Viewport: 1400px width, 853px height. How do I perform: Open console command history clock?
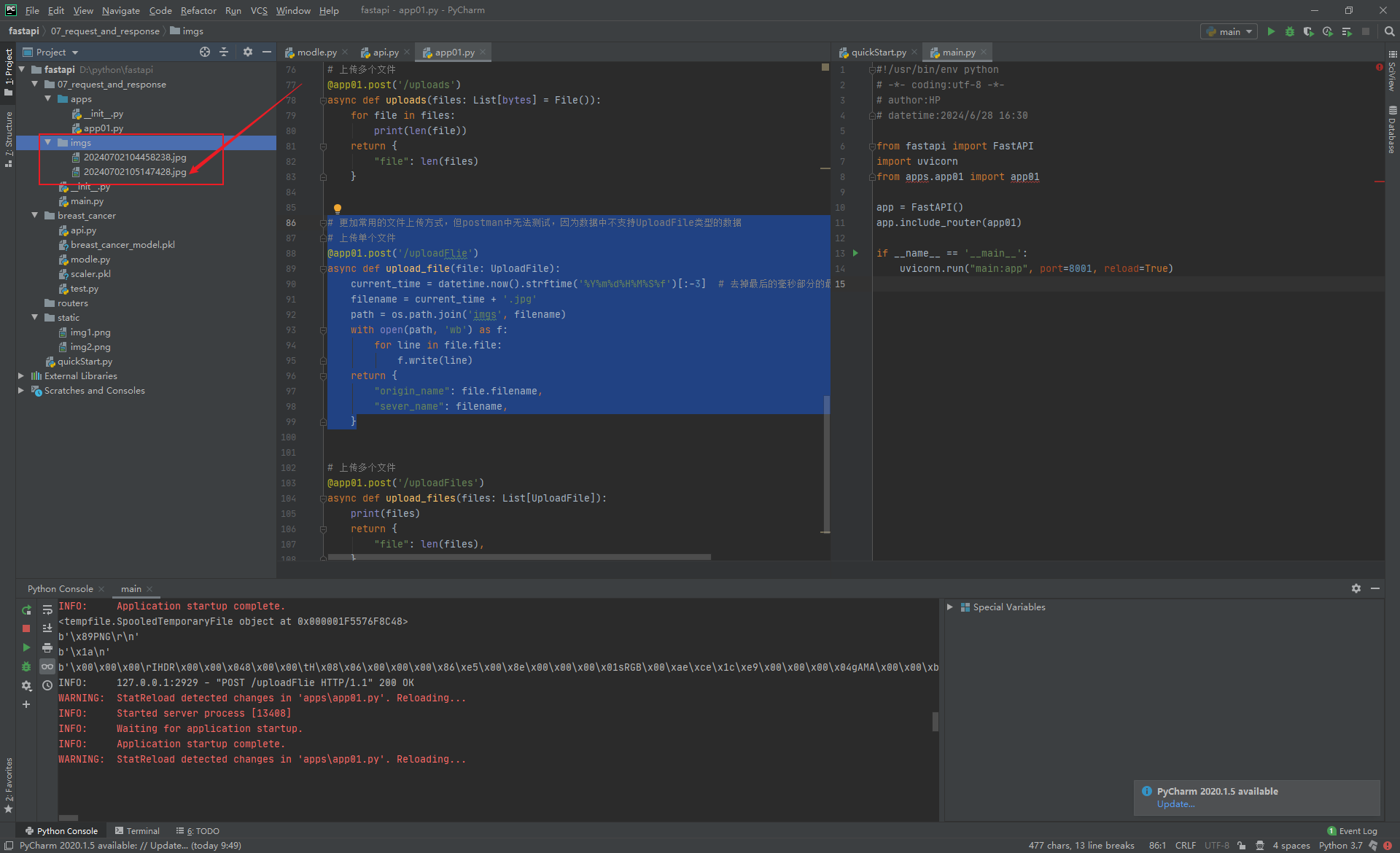(x=47, y=685)
